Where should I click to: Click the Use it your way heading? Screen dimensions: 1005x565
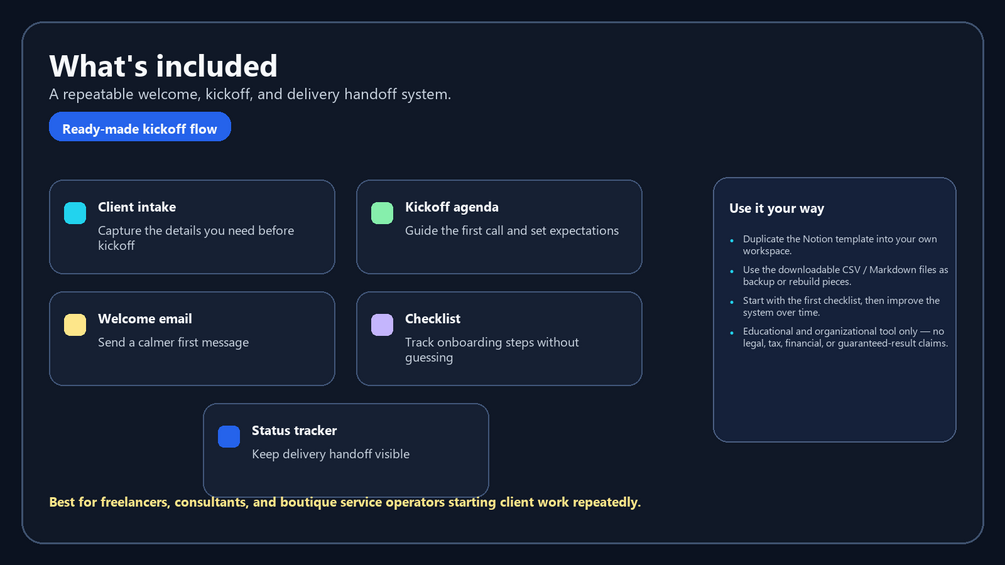click(x=777, y=208)
